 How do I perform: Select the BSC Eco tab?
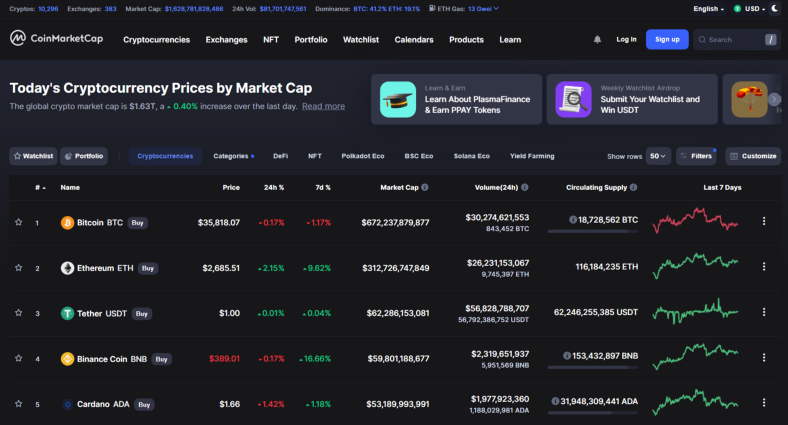[419, 156]
